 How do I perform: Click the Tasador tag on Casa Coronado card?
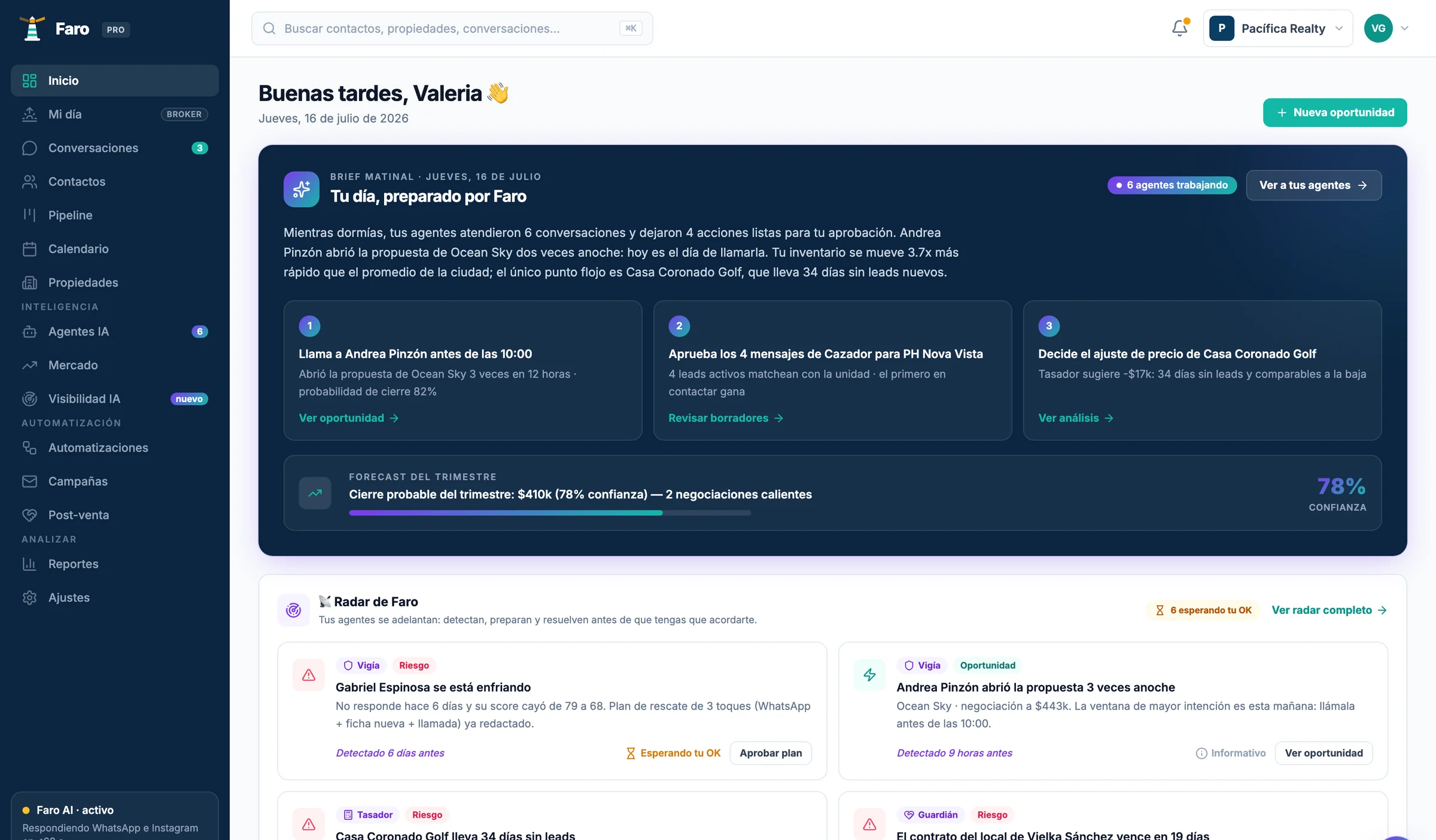tap(368, 815)
